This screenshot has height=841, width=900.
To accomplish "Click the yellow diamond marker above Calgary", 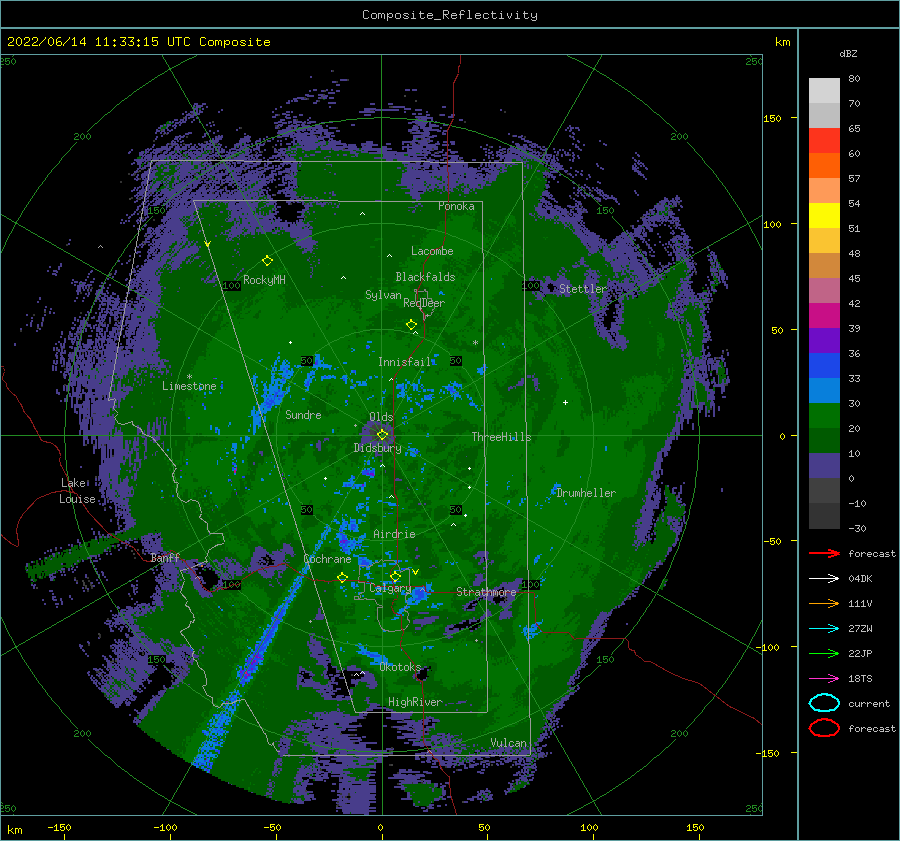I will pos(395,576).
